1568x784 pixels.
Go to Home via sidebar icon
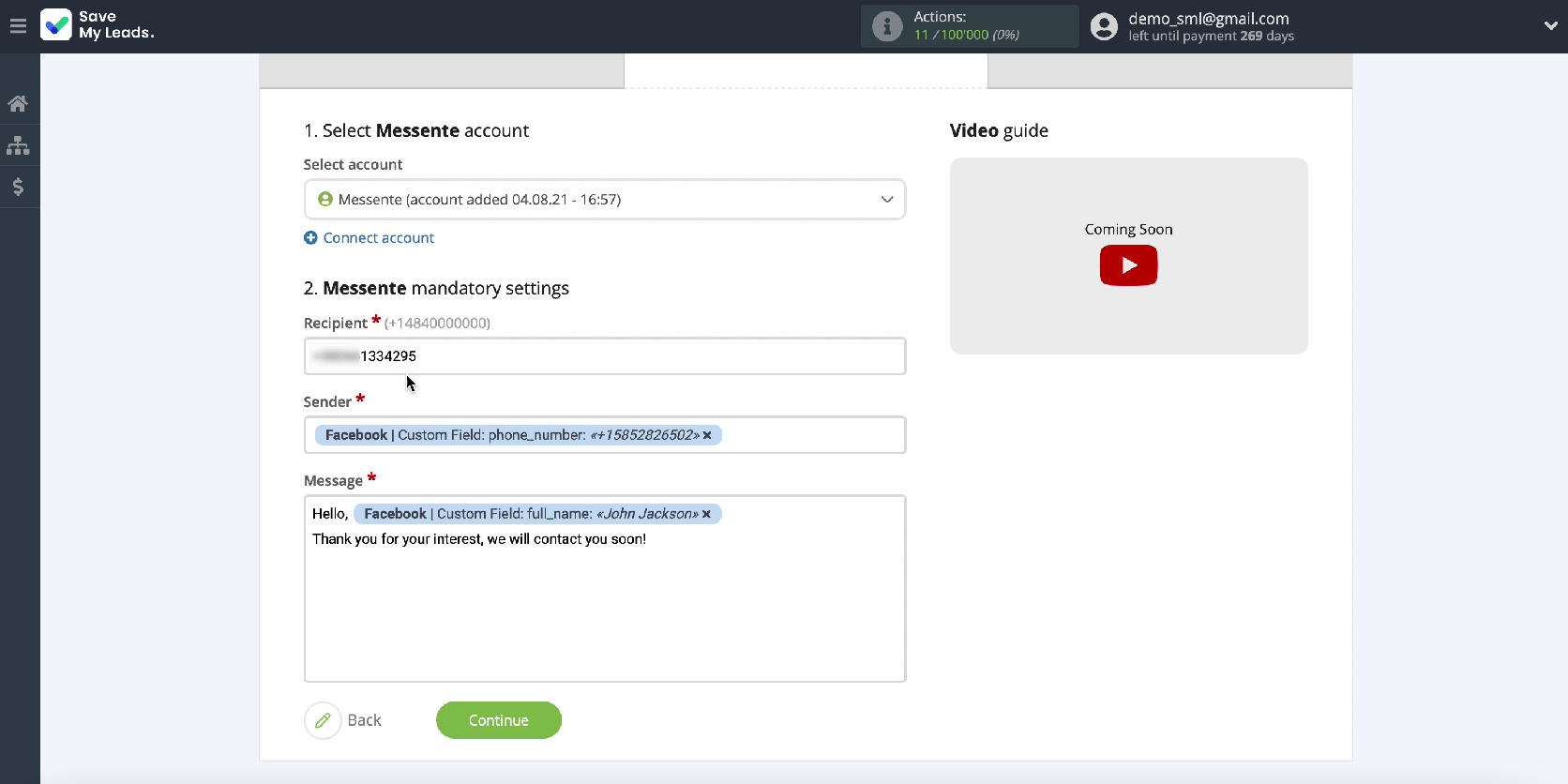[18, 104]
